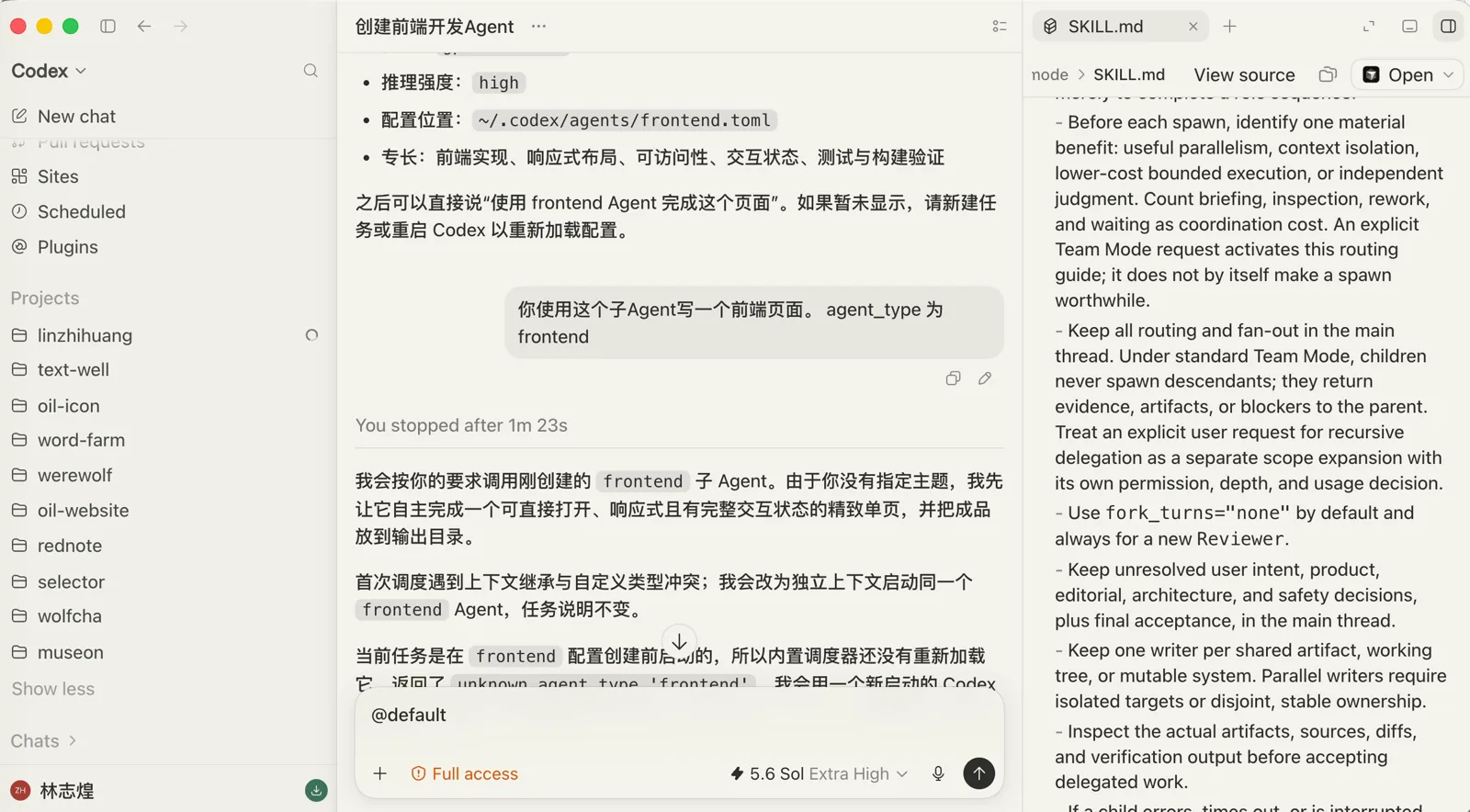Click the task list icon in chat header
The width and height of the screenshot is (1470, 812).
click(x=1000, y=27)
